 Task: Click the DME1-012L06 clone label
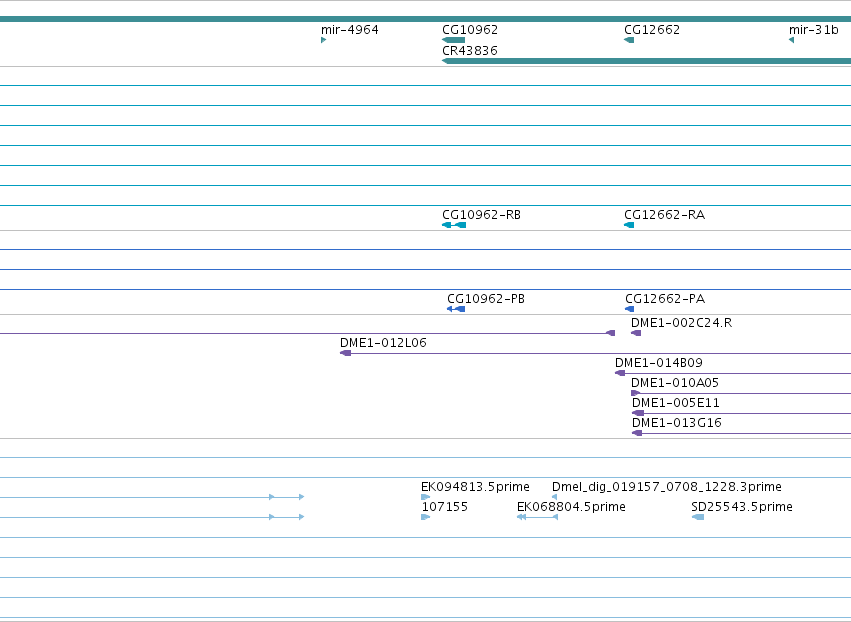(x=383, y=343)
